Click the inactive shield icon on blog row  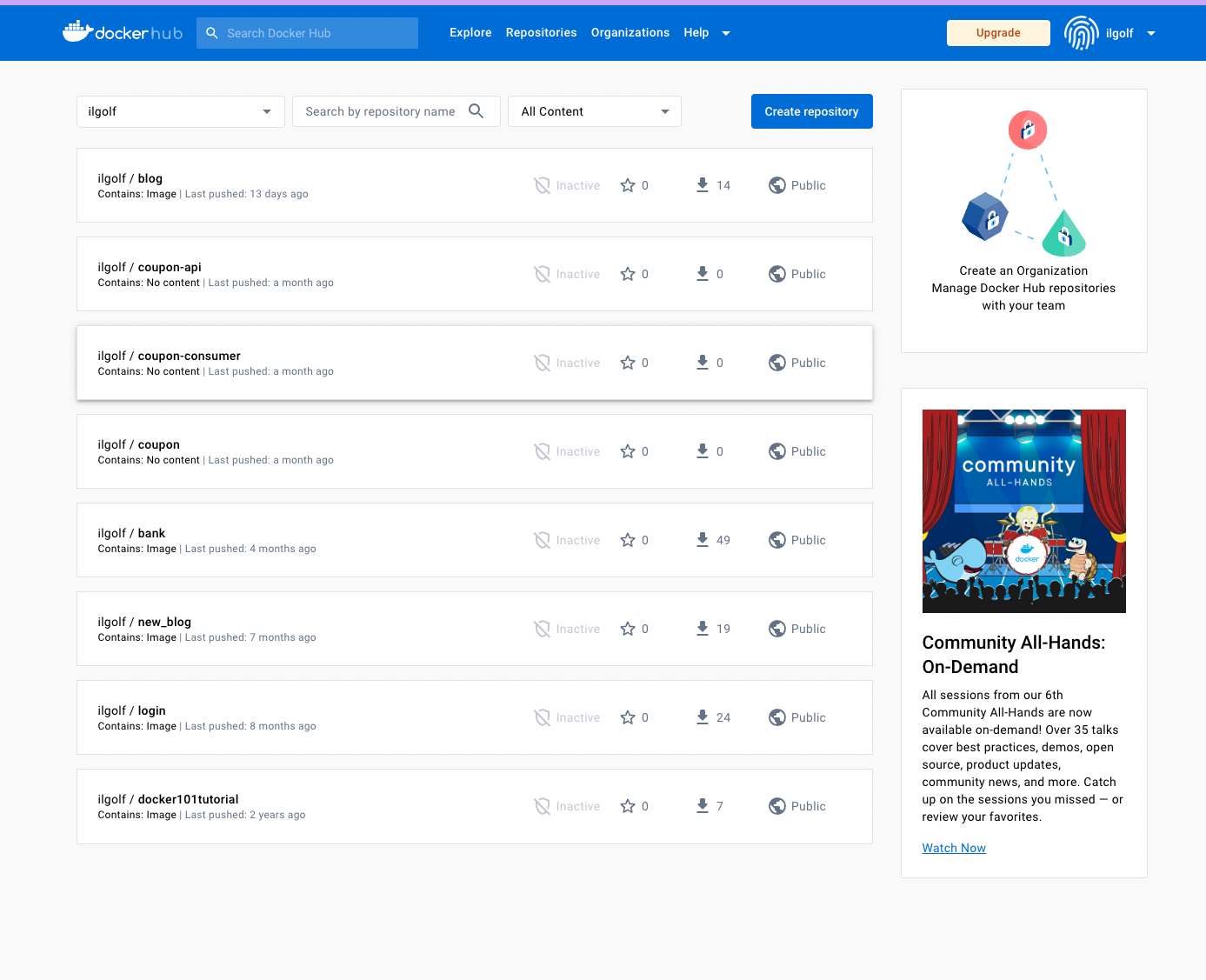(542, 185)
